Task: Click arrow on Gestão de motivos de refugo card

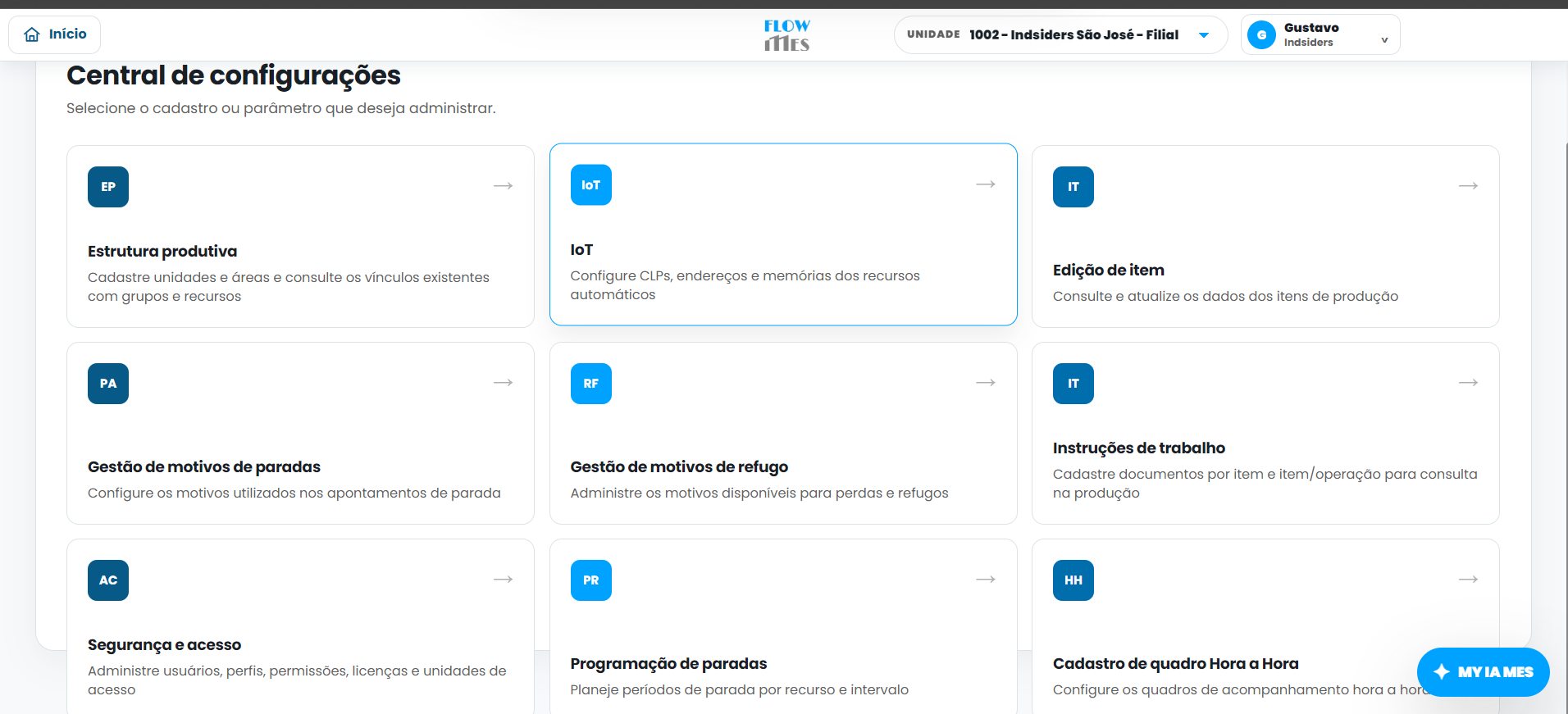Action: click(986, 383)
